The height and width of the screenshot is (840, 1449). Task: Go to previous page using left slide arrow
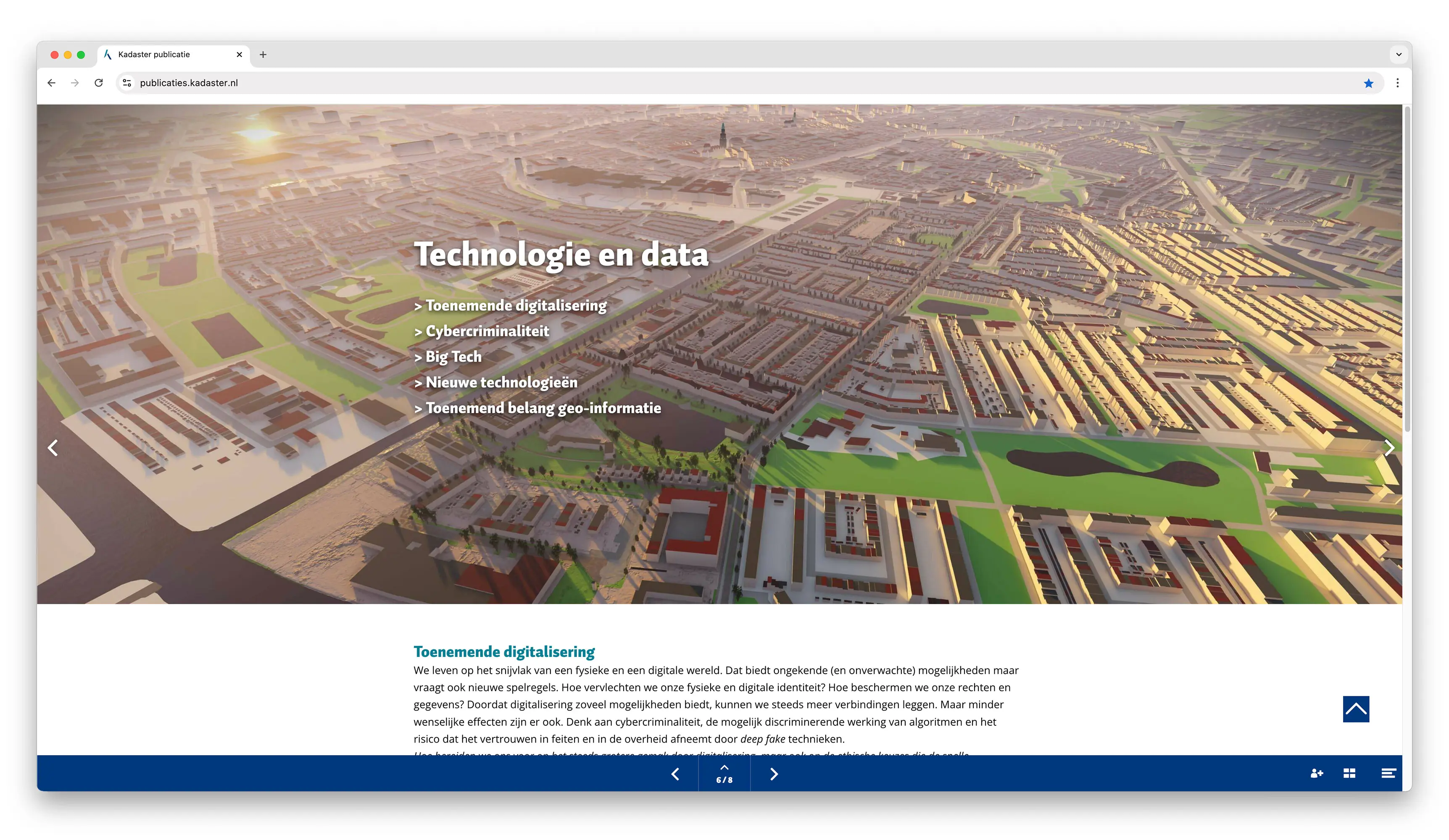pos(53,448)
